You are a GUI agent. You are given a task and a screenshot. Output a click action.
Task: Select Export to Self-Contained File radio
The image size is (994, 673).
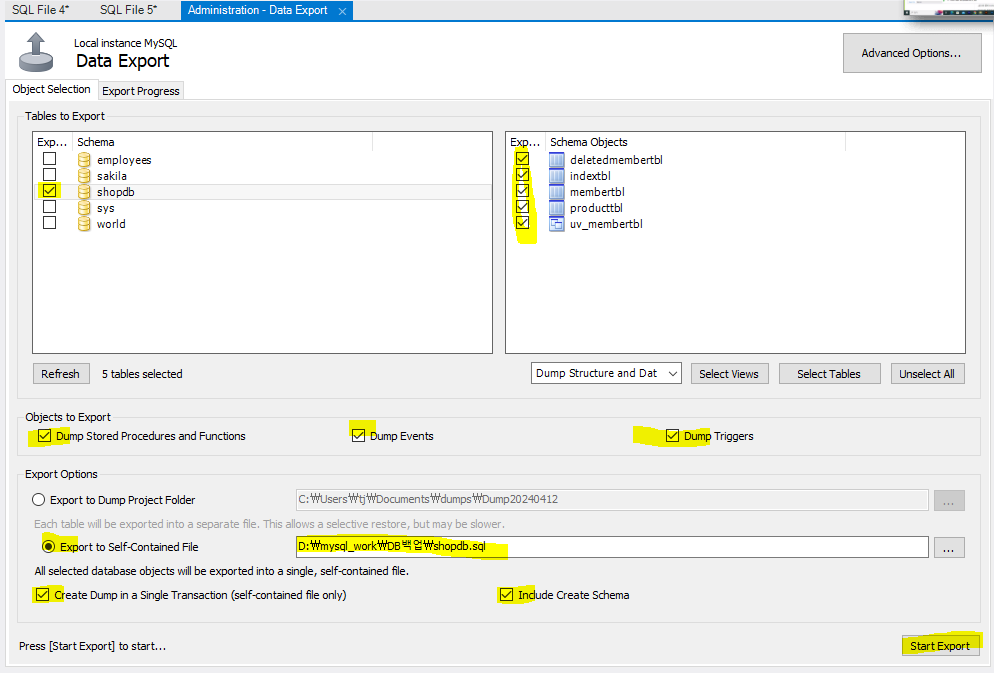click(48, 546)
